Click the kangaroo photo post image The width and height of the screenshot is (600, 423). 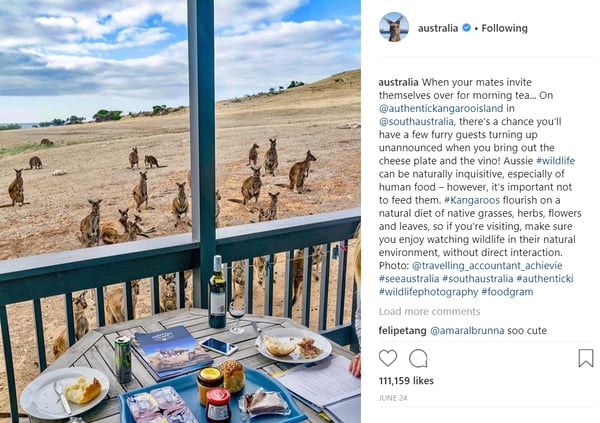pyautogui.click(x=180, y=211)
